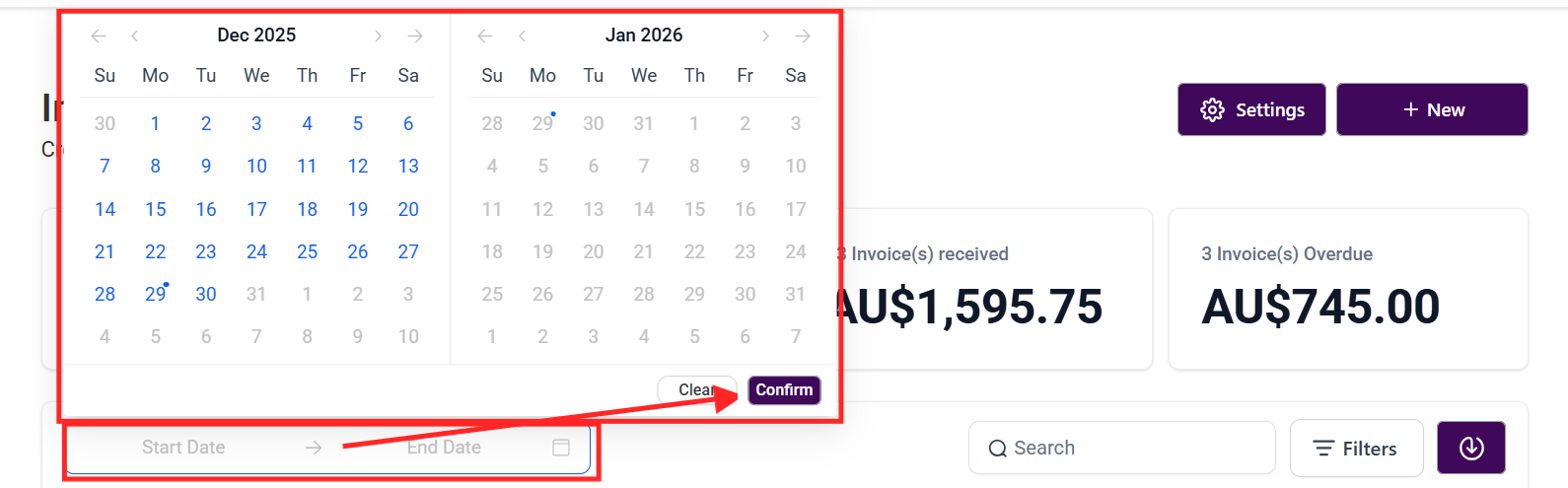Go to next year in Dec 2025 calendar
This screenshot has width=1568, height=488.
415,36
